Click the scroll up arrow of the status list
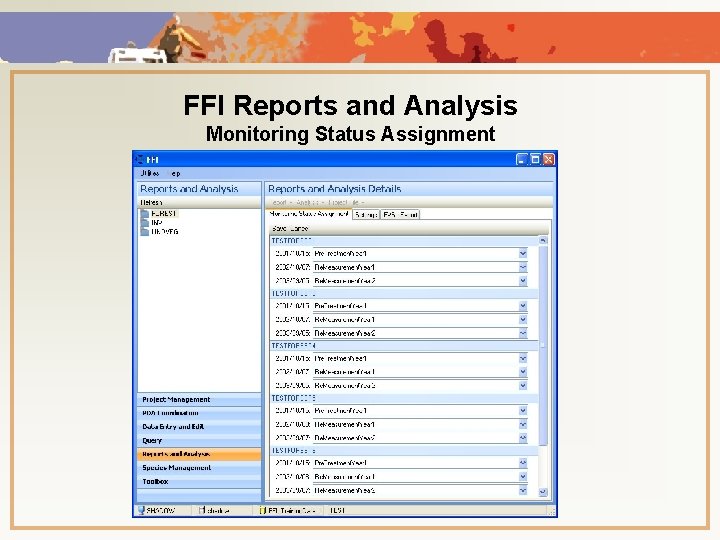Screen dimensions: 720x540 pos(543,240)
